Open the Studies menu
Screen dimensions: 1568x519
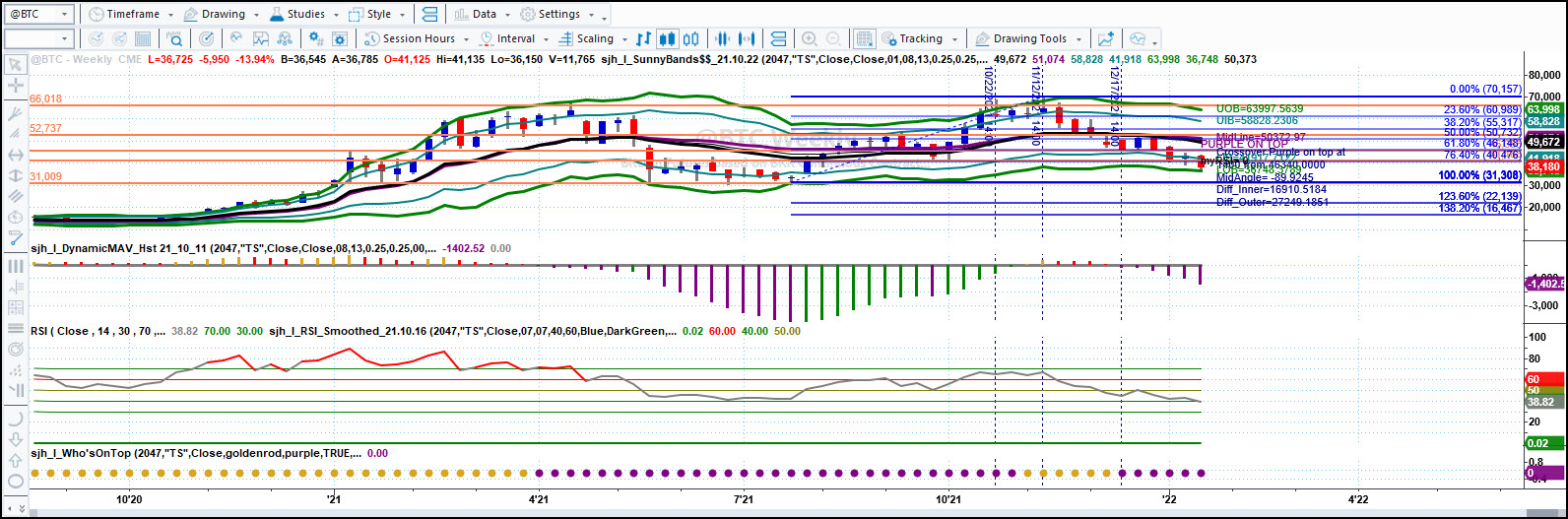(x=303, y=15)
